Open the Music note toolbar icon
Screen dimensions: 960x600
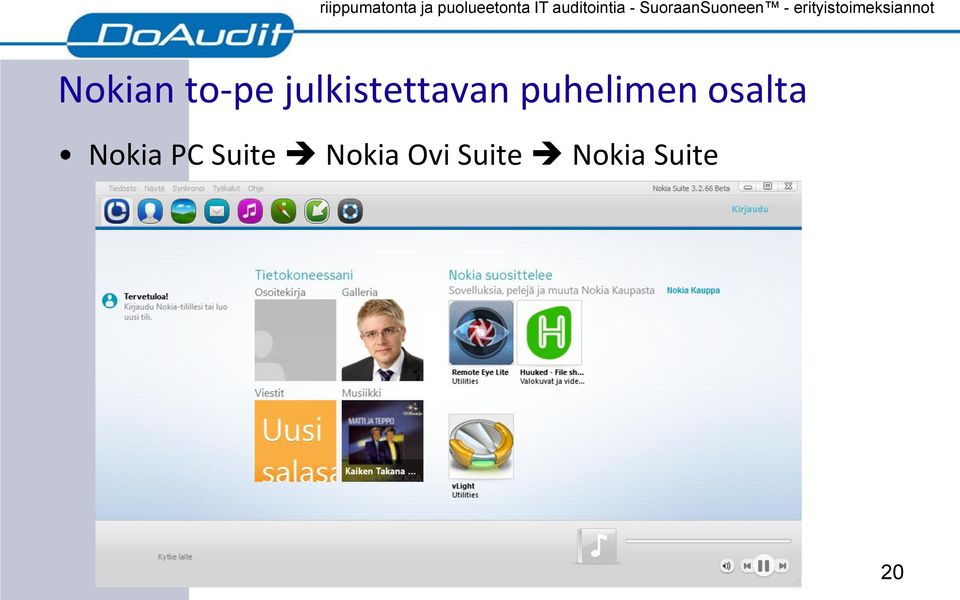[250, 211]
